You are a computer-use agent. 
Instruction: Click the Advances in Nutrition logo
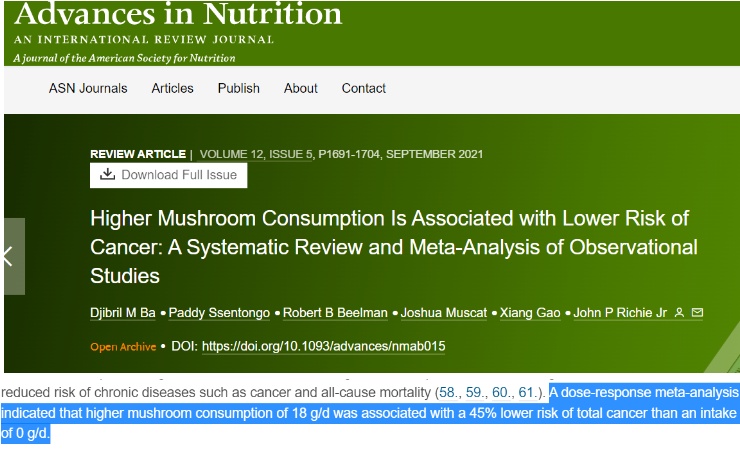tap(178, 15)
